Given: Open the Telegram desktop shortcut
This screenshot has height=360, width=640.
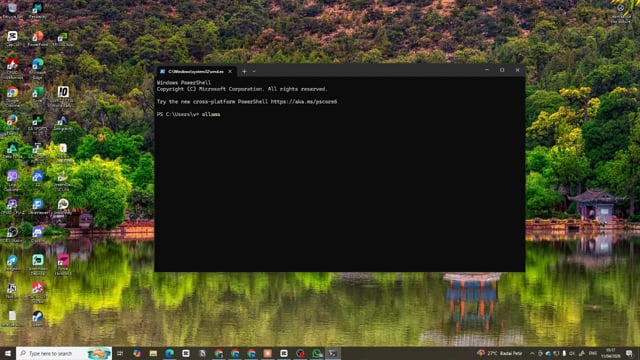Looking at the screenshot, I should pyautogui.click(x=12, y=263).
